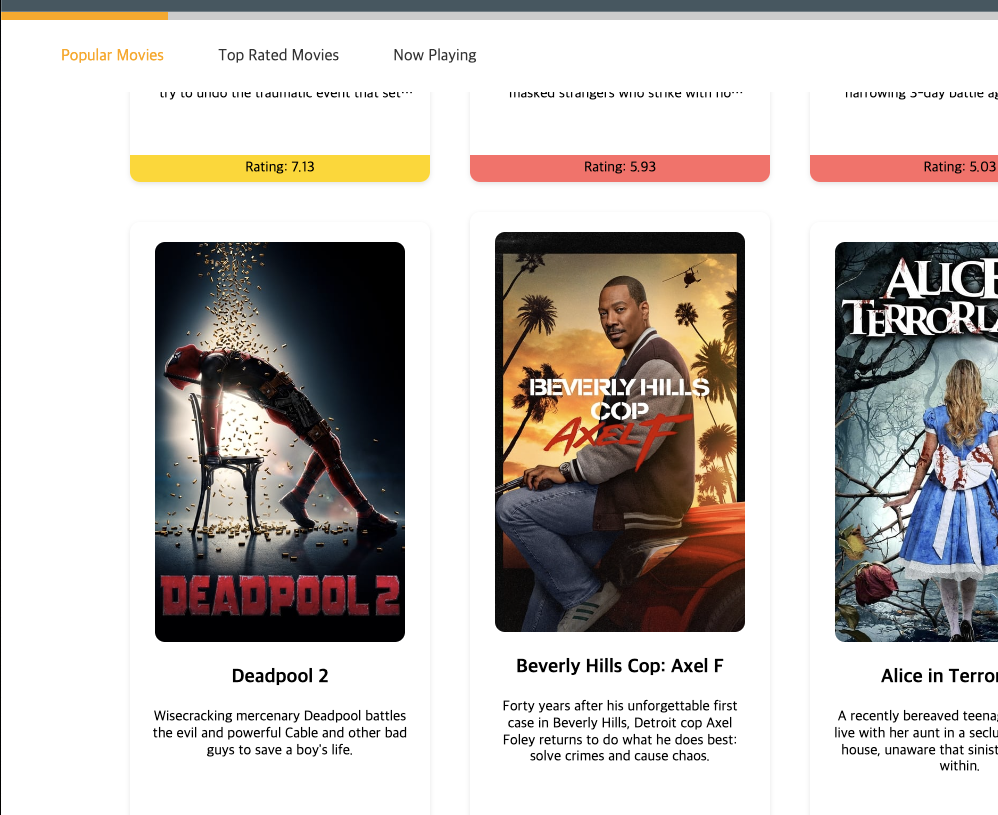998x815 pixels.
Task: Click the Axel Foley plot description
Action: 620,731
